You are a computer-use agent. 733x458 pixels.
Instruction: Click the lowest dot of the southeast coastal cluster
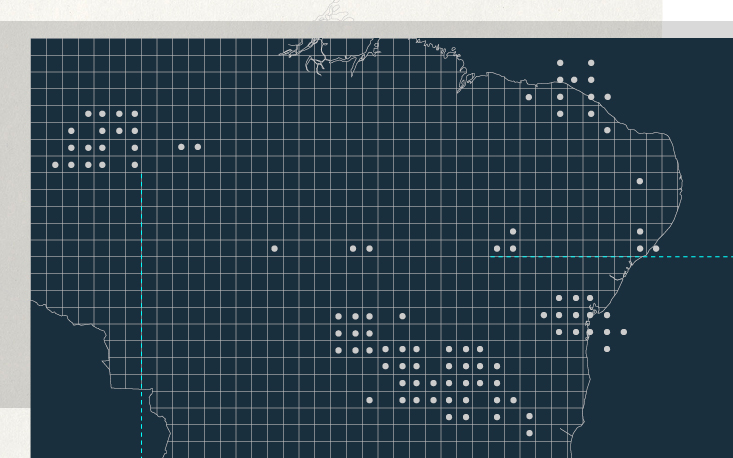tap(607, 349)
